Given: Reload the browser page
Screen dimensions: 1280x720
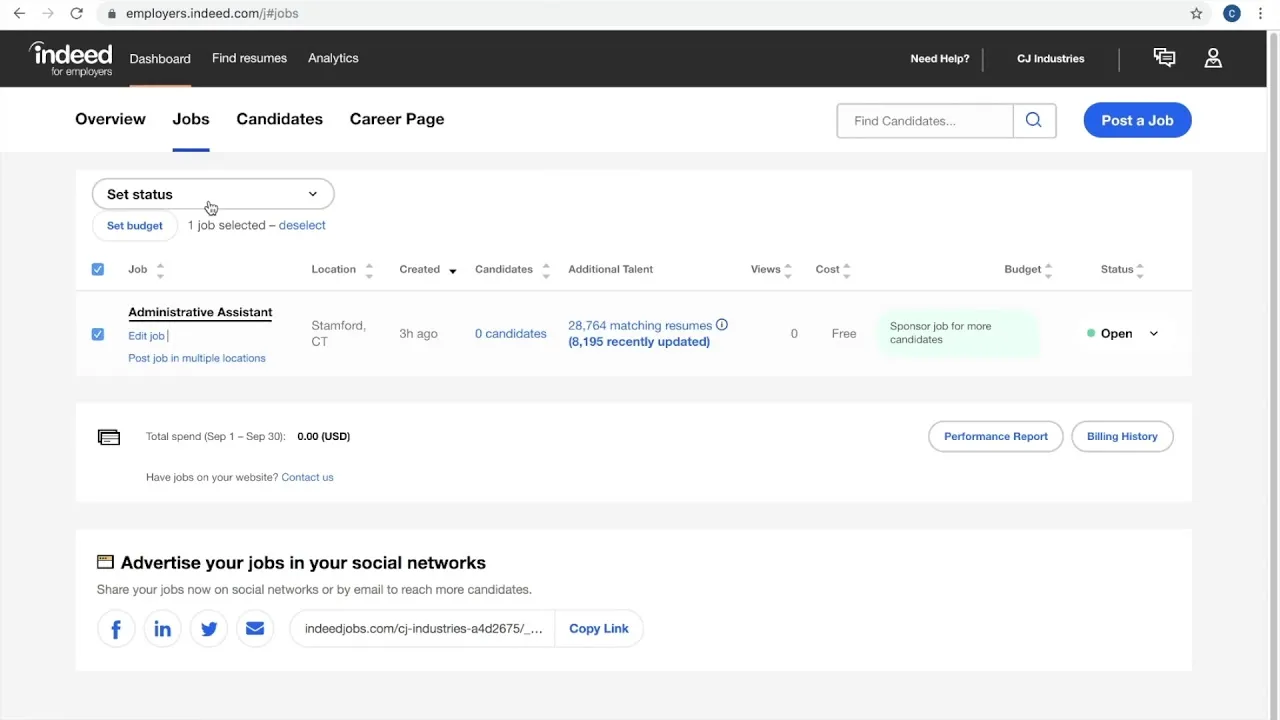Looking at the screenshot, I should [x=76, y=13].
